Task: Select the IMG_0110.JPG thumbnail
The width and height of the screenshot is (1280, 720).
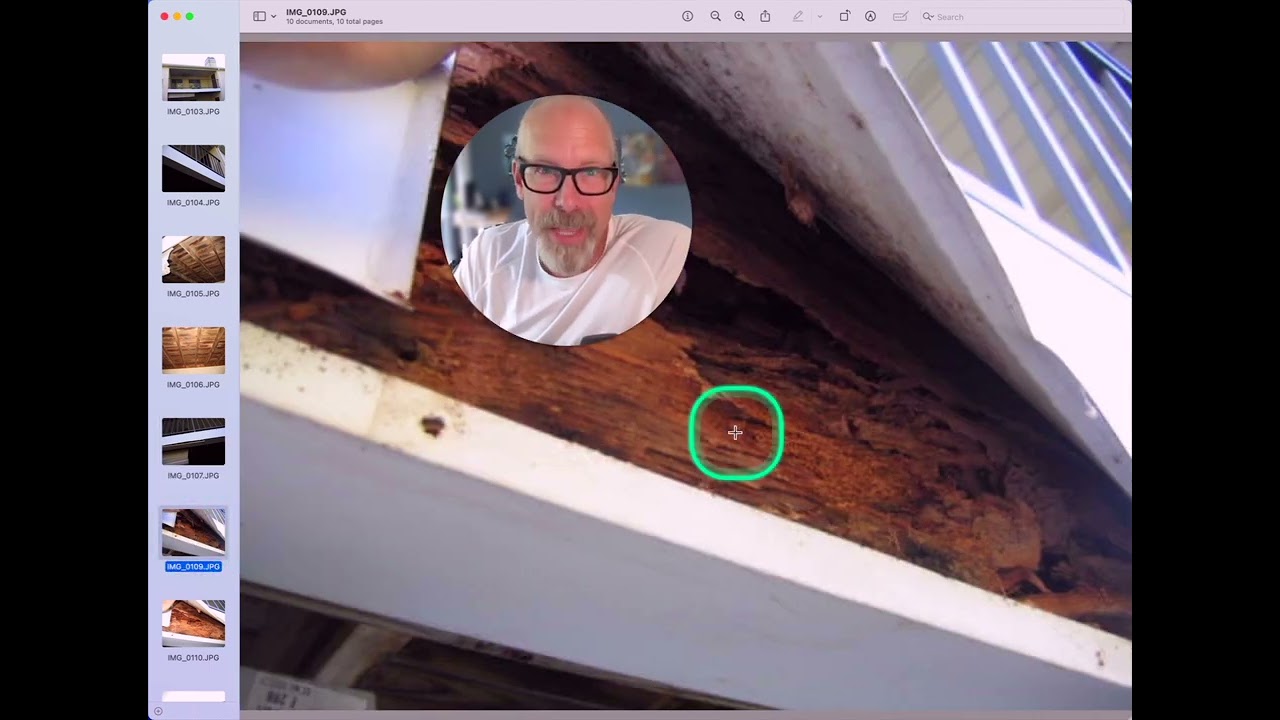Action: 193,624
